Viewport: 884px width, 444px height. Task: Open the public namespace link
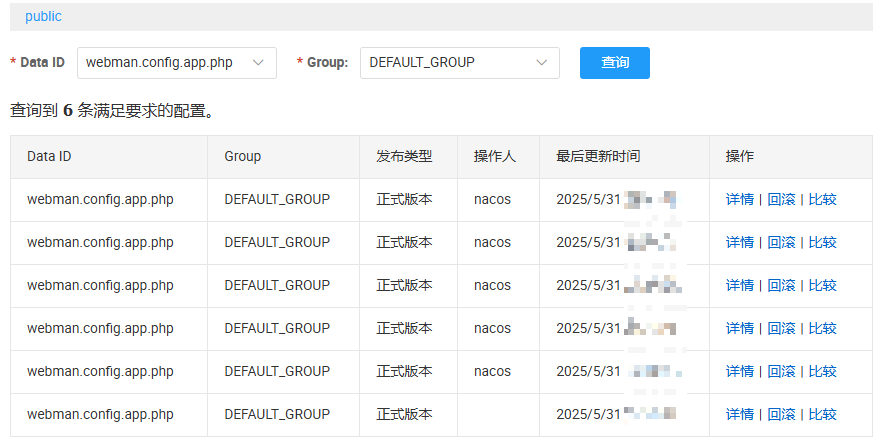tap(43, 16)
